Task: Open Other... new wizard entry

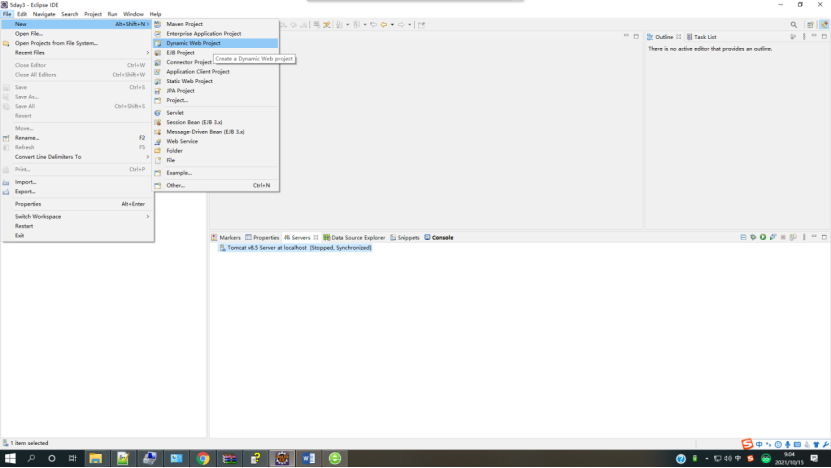Action: pos(215,186)
